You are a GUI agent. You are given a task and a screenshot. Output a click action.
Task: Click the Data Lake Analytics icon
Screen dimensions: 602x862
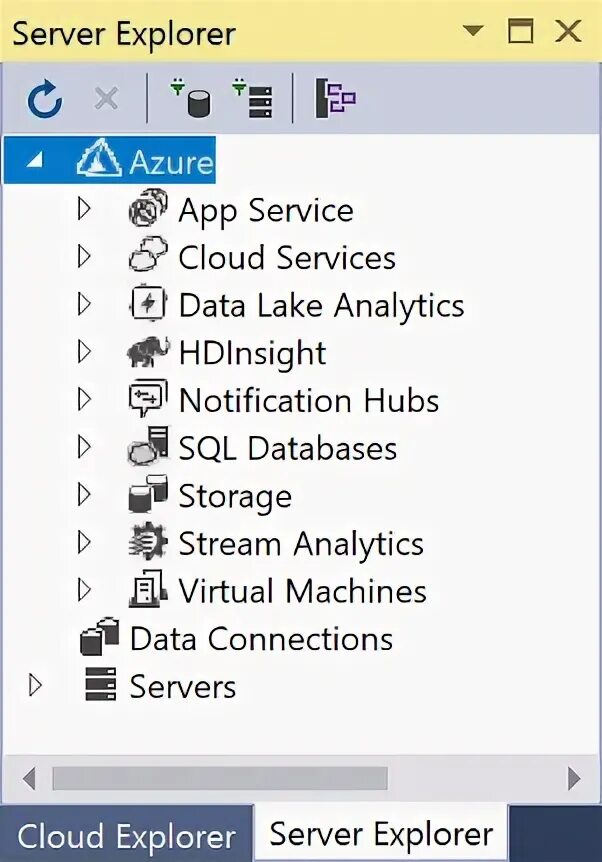(148, 305)
